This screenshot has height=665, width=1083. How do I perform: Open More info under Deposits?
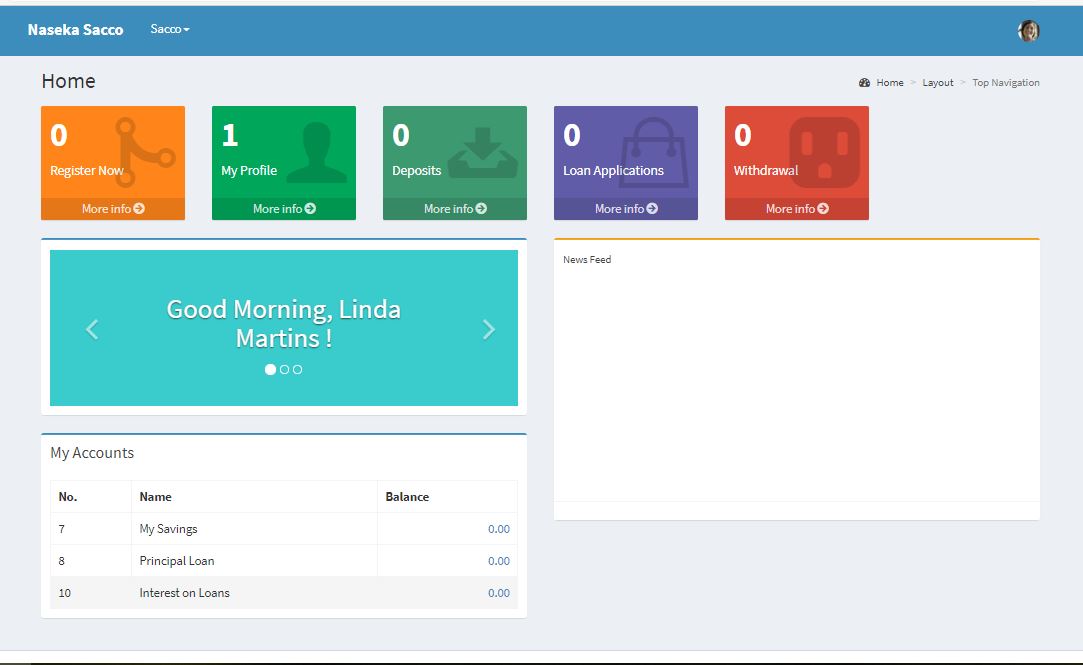click(x=455, y=209)
